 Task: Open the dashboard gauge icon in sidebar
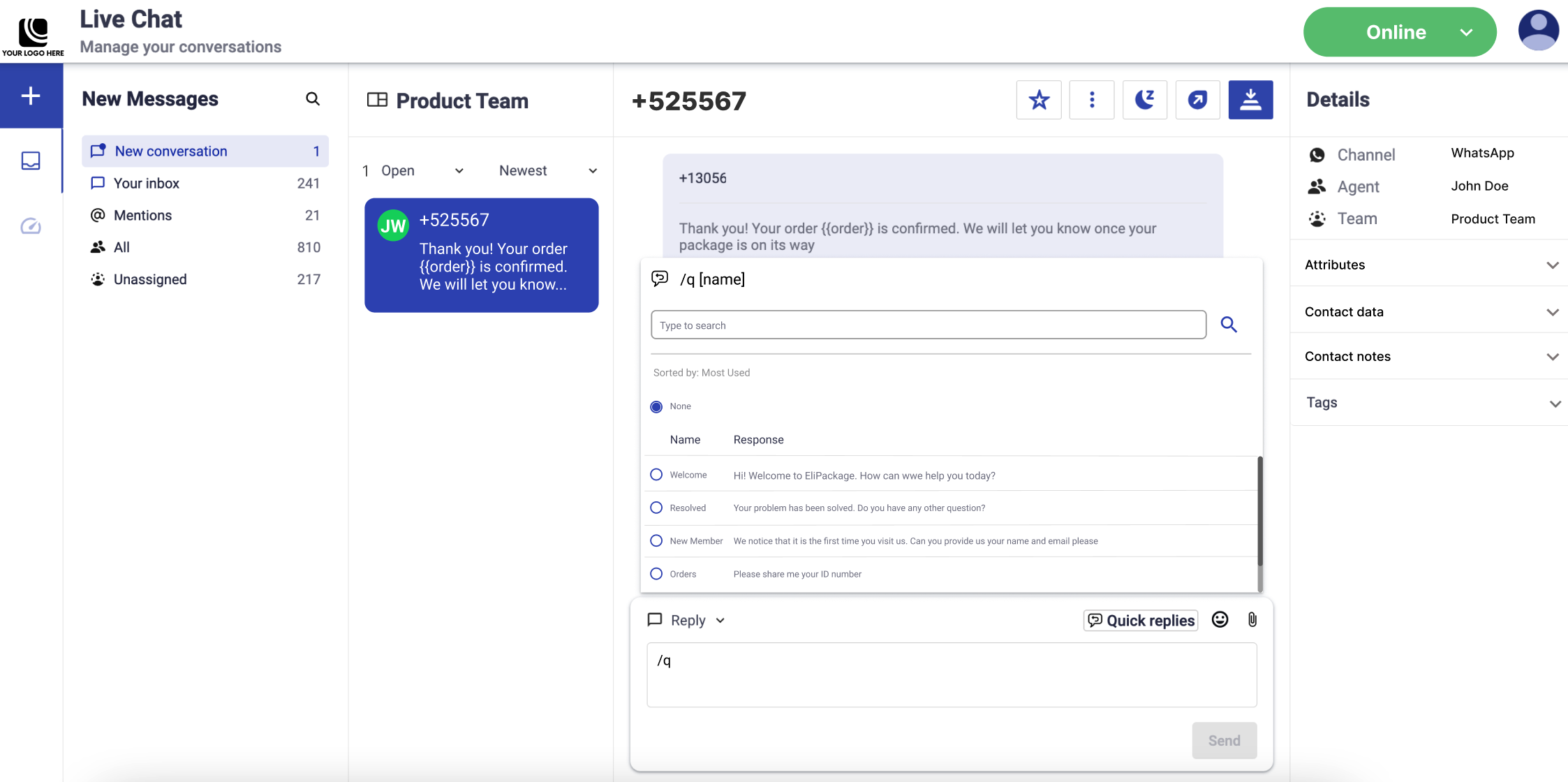coord(31,226)
